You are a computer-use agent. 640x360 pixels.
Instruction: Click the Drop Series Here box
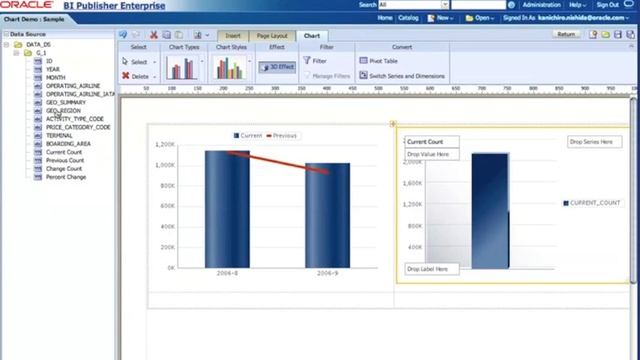point(594,142)
